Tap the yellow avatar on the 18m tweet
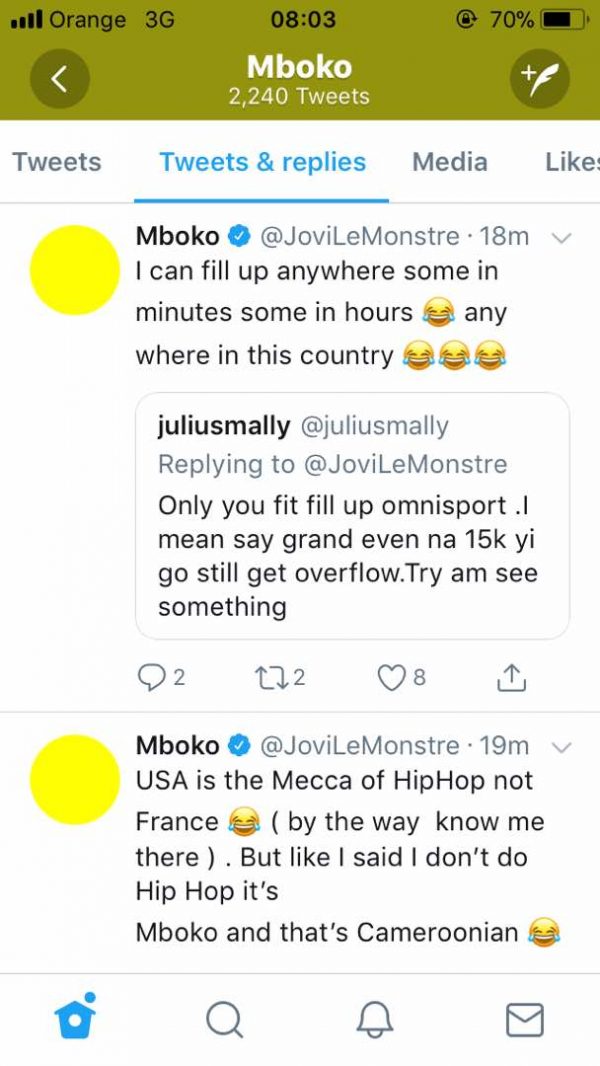Viewport: 600px width, 1066px height. (75, 270)
